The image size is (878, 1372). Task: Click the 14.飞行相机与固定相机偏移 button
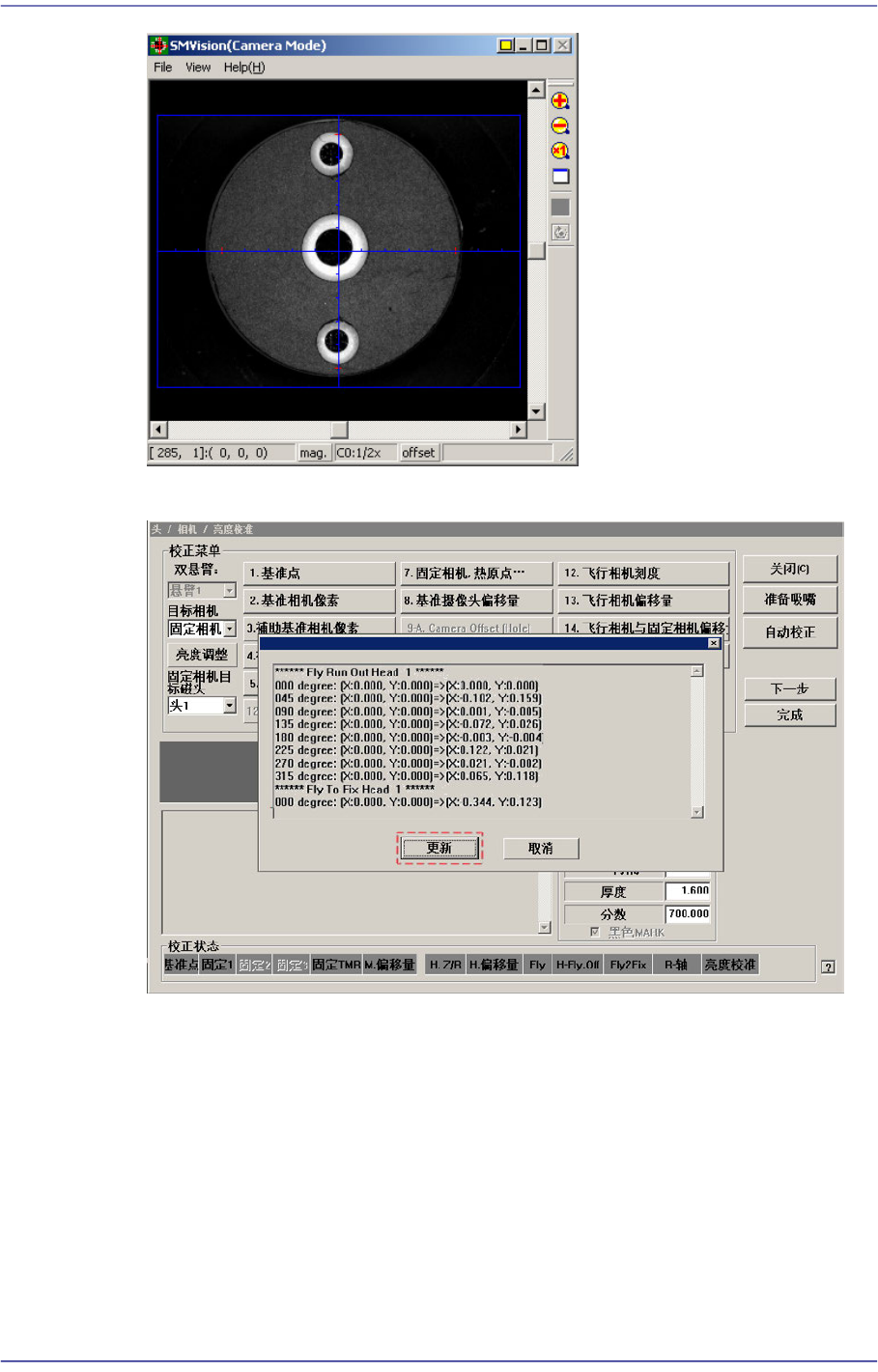pyautogui.click(x=643, y=627)
